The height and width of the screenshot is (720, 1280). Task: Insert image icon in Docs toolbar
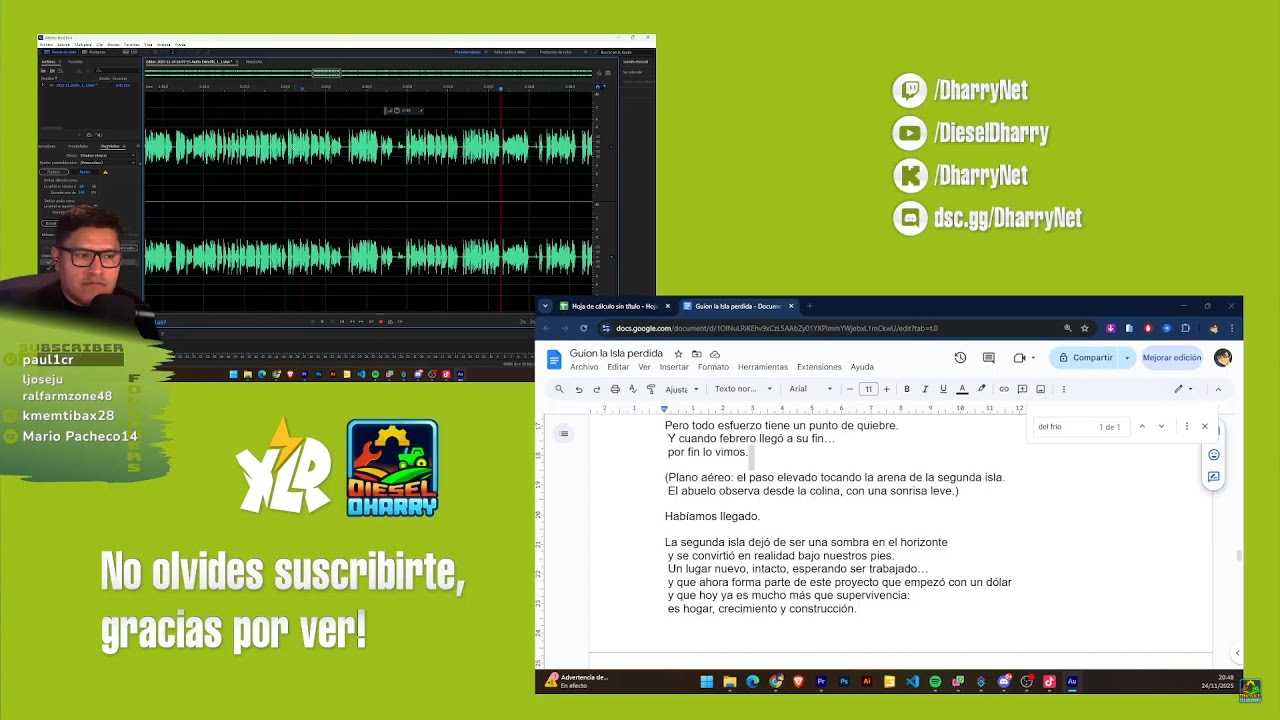(1040, 389)
